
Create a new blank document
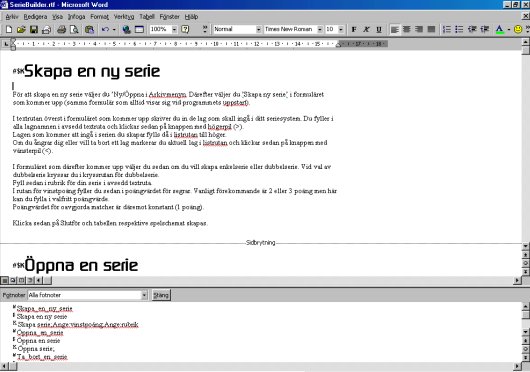[x=9, y=29]
